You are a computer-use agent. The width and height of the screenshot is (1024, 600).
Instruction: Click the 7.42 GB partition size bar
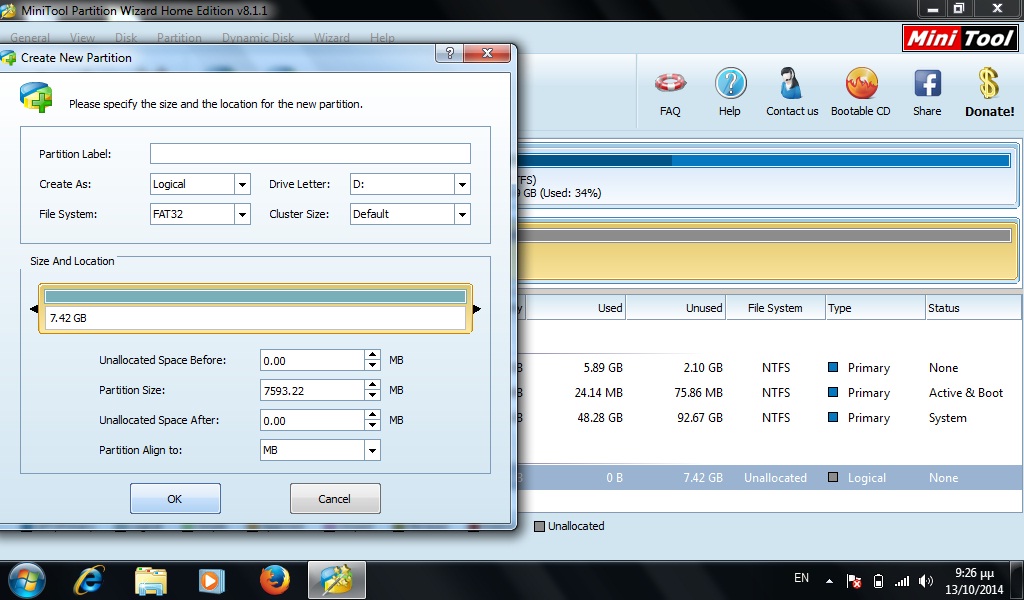[x=255, y=309]
